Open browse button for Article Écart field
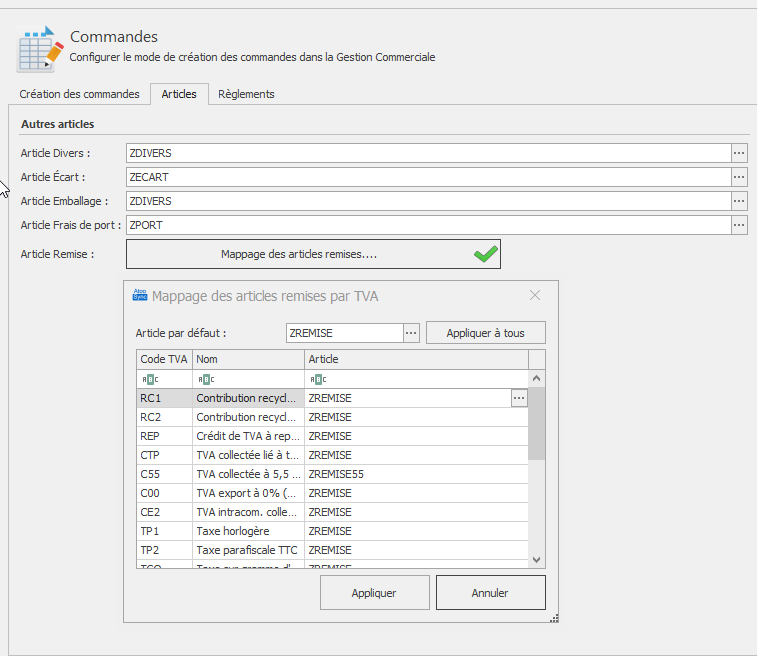 click(x=739, y=177)
